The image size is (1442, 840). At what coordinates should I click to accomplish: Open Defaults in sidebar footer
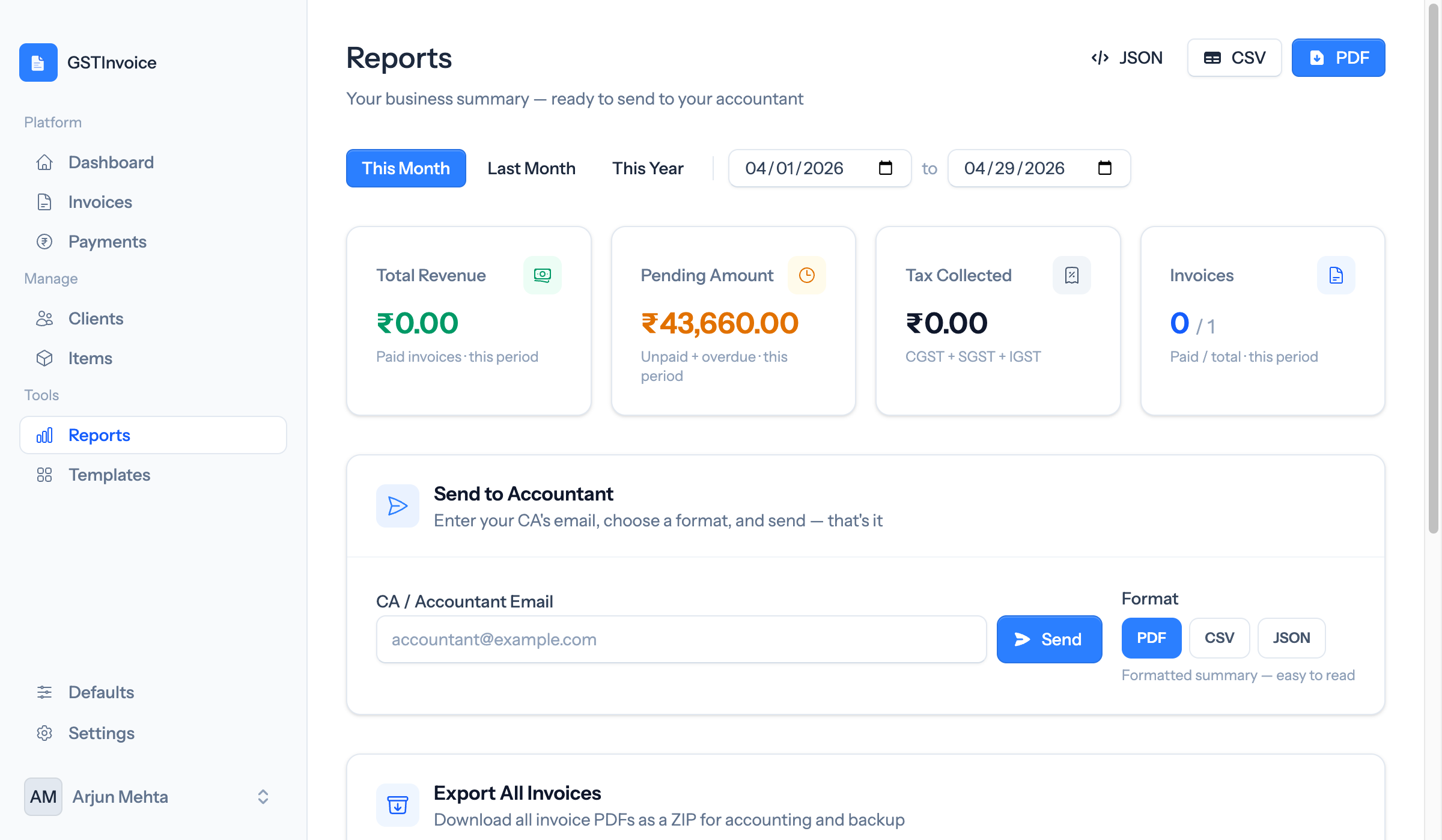point(153,692)
